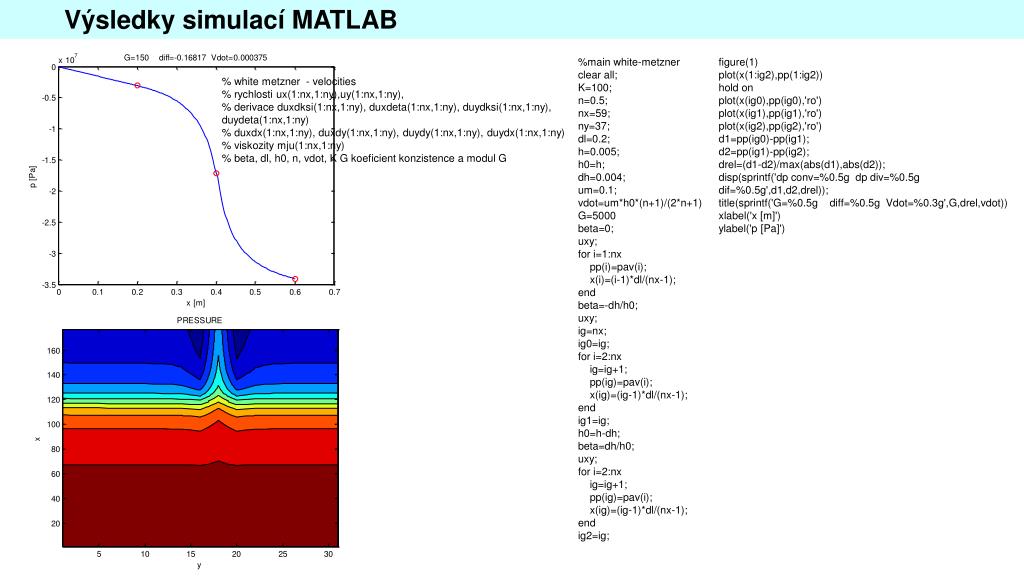Click the '% white metzner - velocities' comment

coord(289,82)
